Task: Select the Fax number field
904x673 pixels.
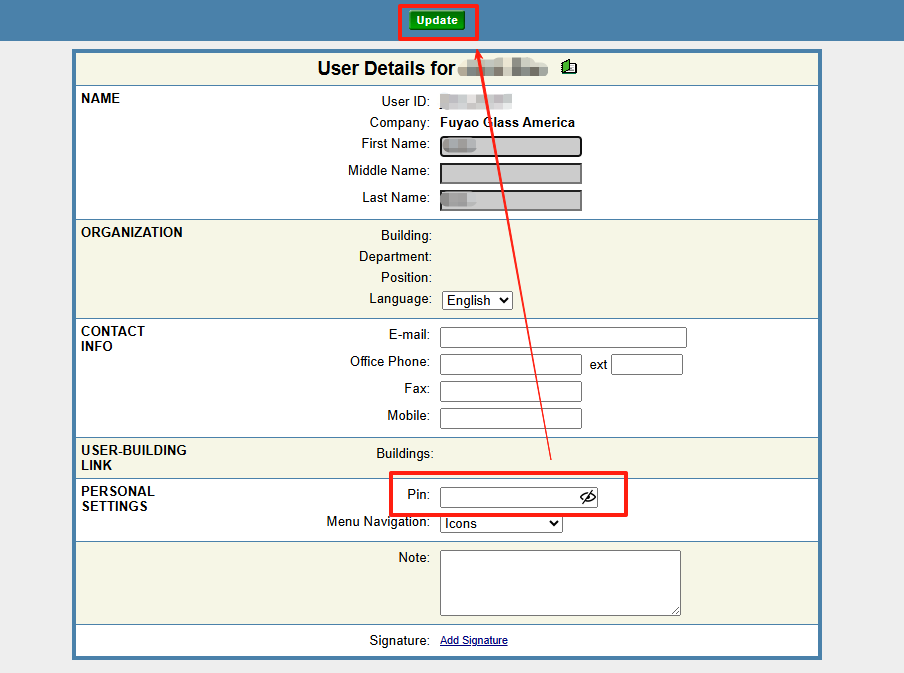Action: pos(510,391)
